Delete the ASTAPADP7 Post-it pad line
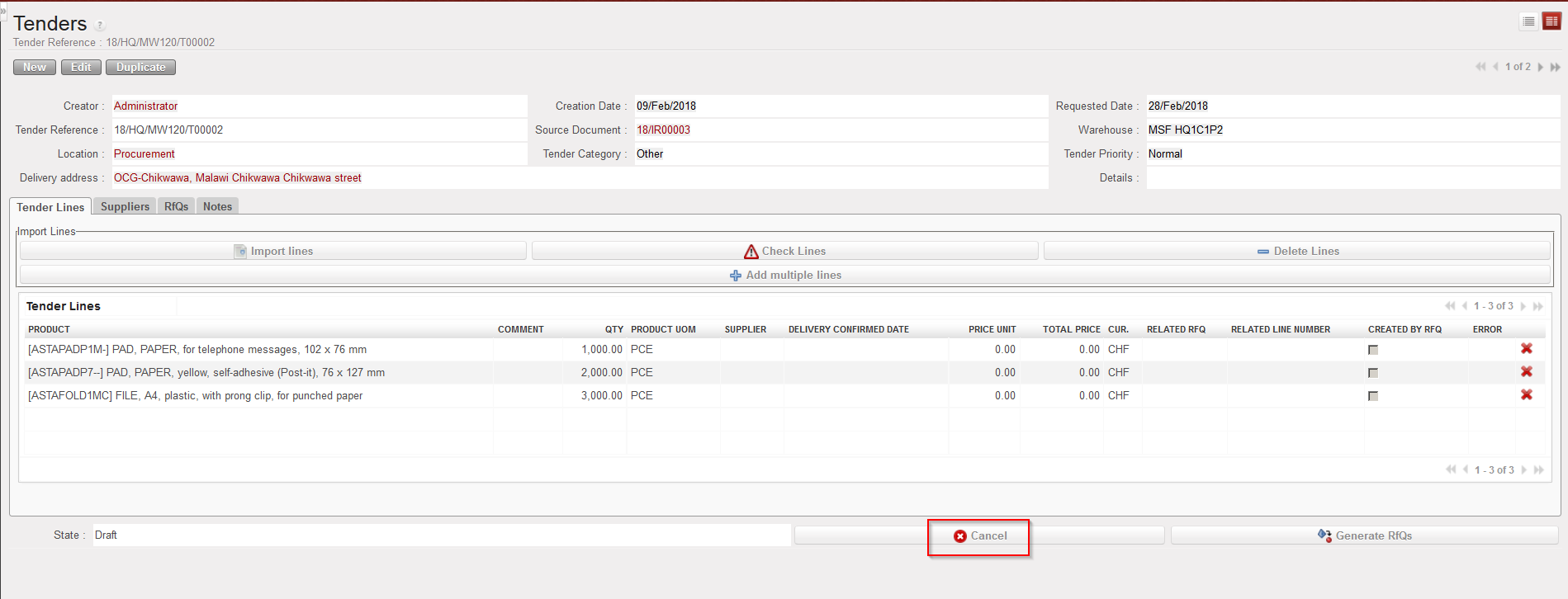 tap(1527, 372)
